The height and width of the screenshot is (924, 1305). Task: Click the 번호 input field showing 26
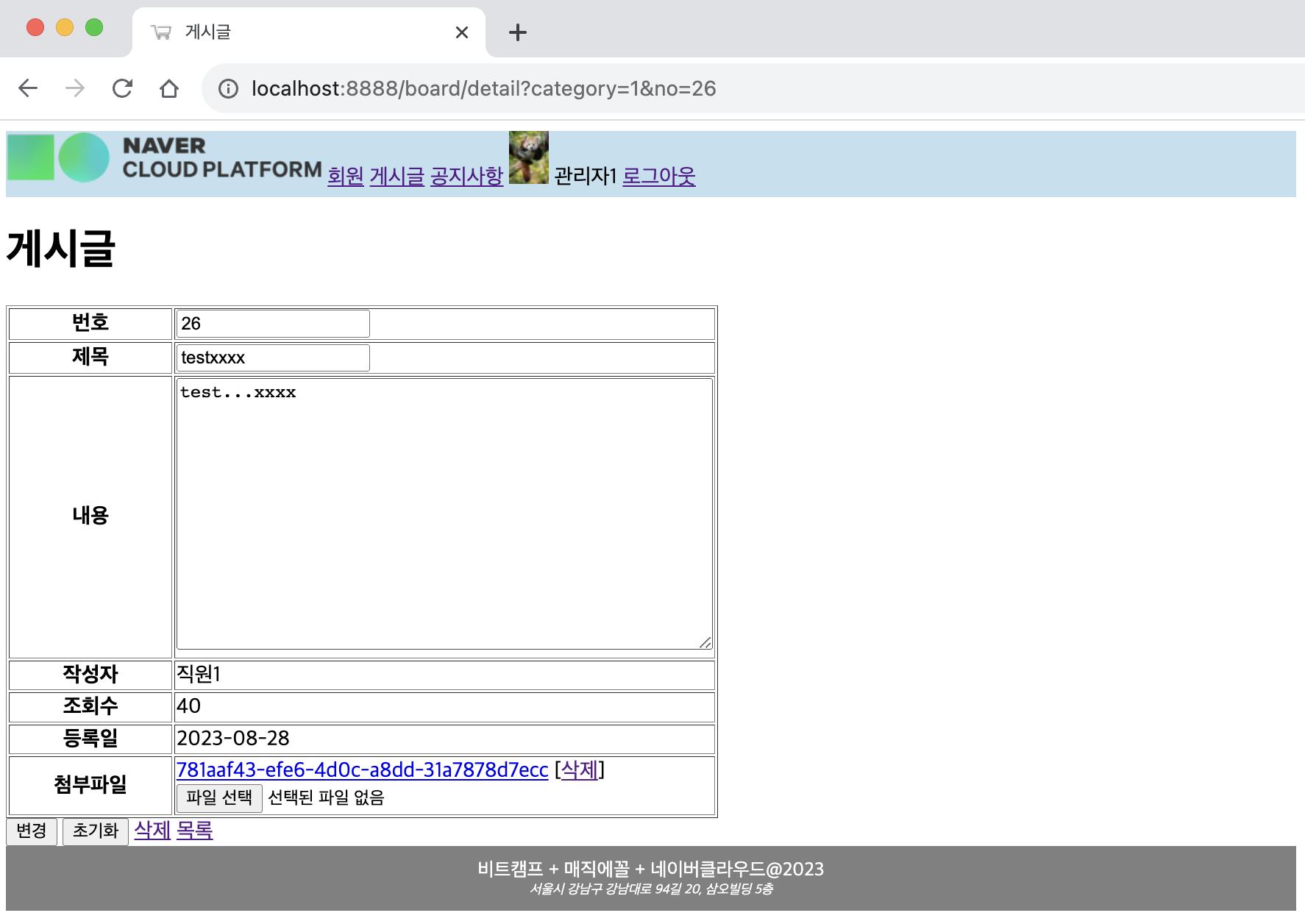click(273, 324)
